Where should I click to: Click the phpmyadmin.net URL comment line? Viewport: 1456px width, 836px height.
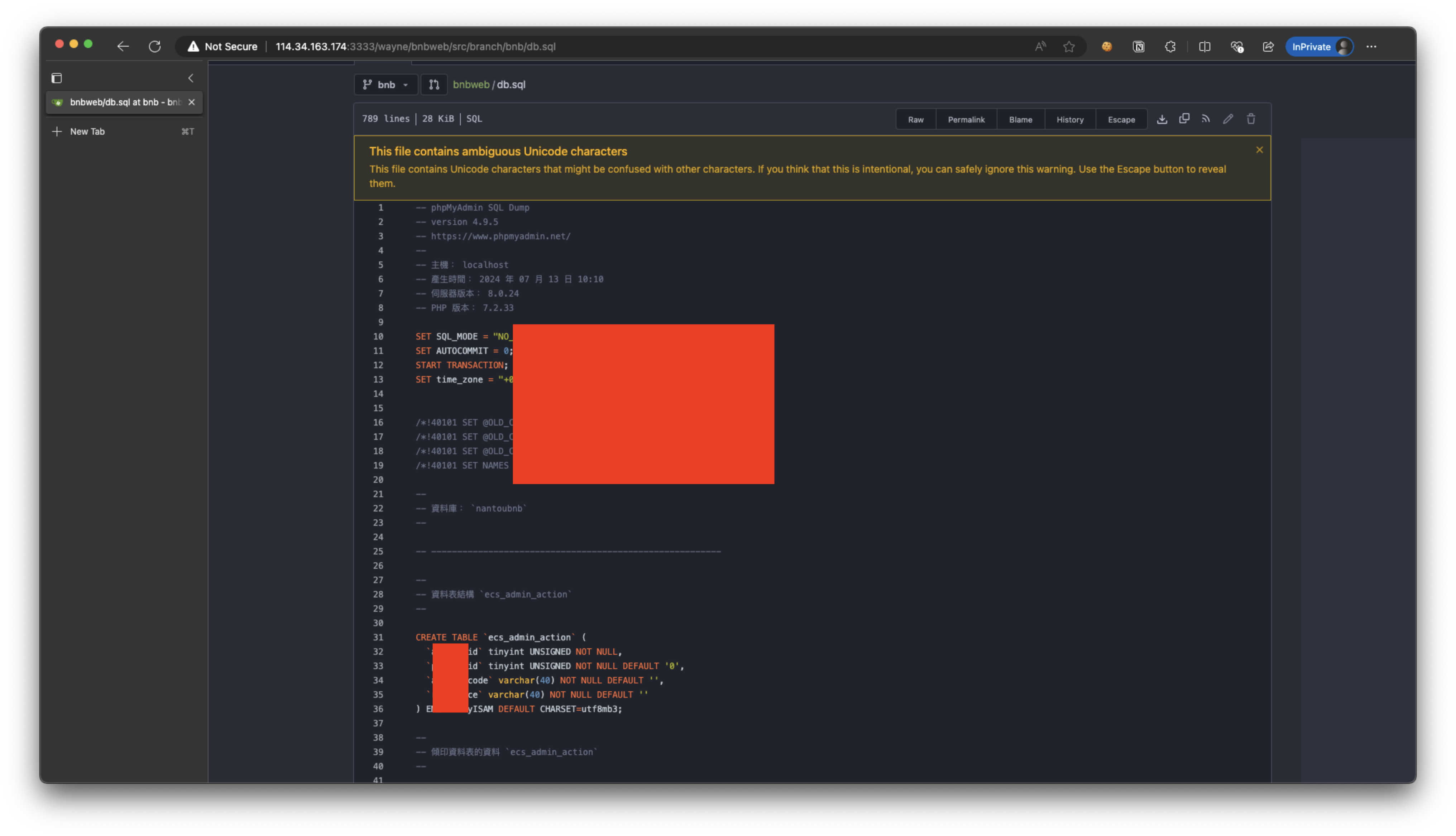point(493,236)
